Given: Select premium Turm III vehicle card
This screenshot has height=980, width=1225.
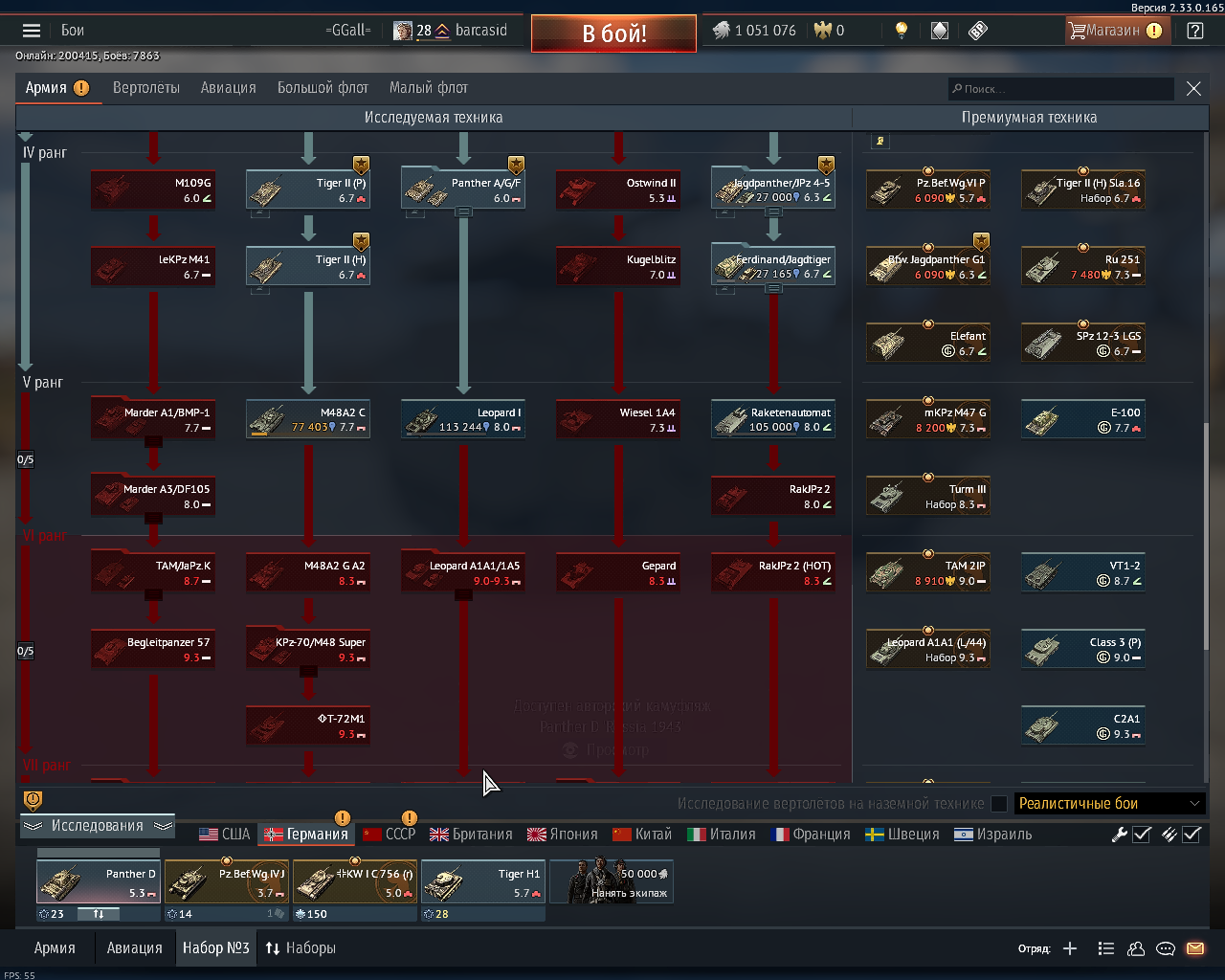Looking at the screenshot, I should click(x=928, y=497).
